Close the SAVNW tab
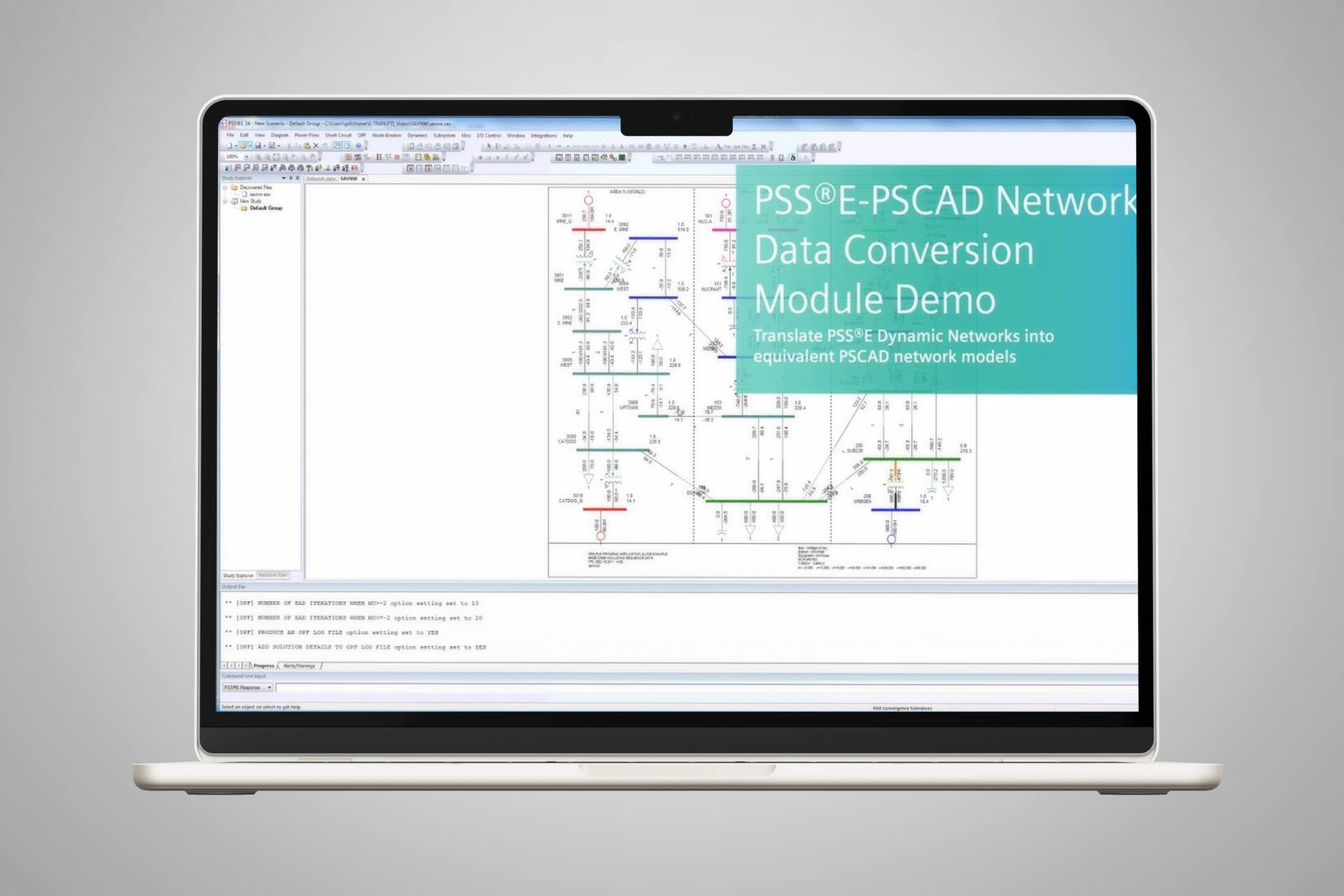This screenshot has width=1344, height=896. [363, 179]
